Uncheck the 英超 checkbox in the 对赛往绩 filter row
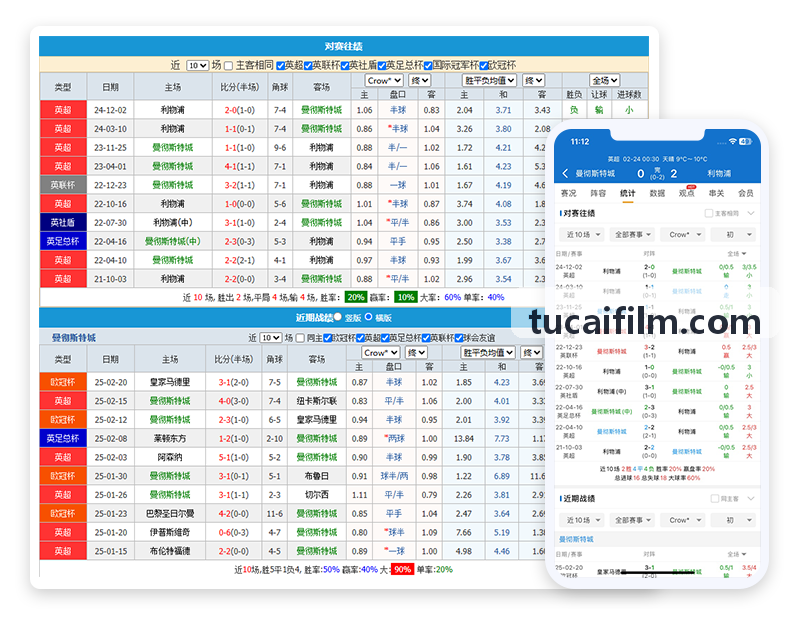This screenshot has height=625, width=800. click(280, 66)
